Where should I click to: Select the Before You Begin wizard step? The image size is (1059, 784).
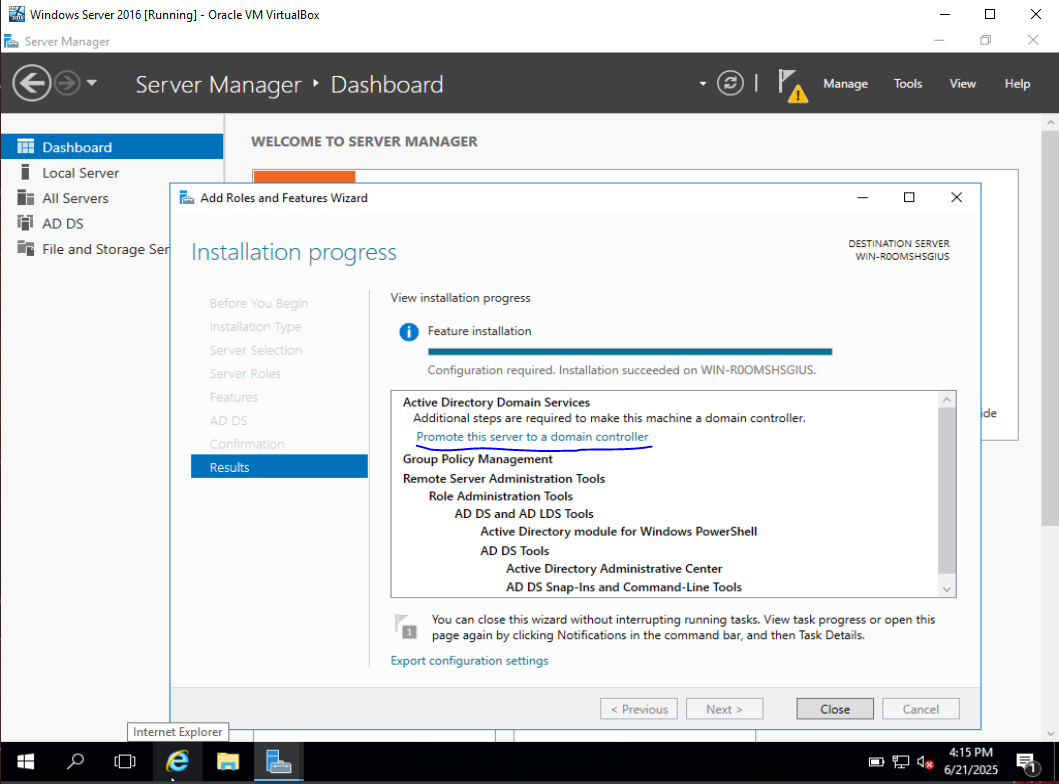(259, 303)
